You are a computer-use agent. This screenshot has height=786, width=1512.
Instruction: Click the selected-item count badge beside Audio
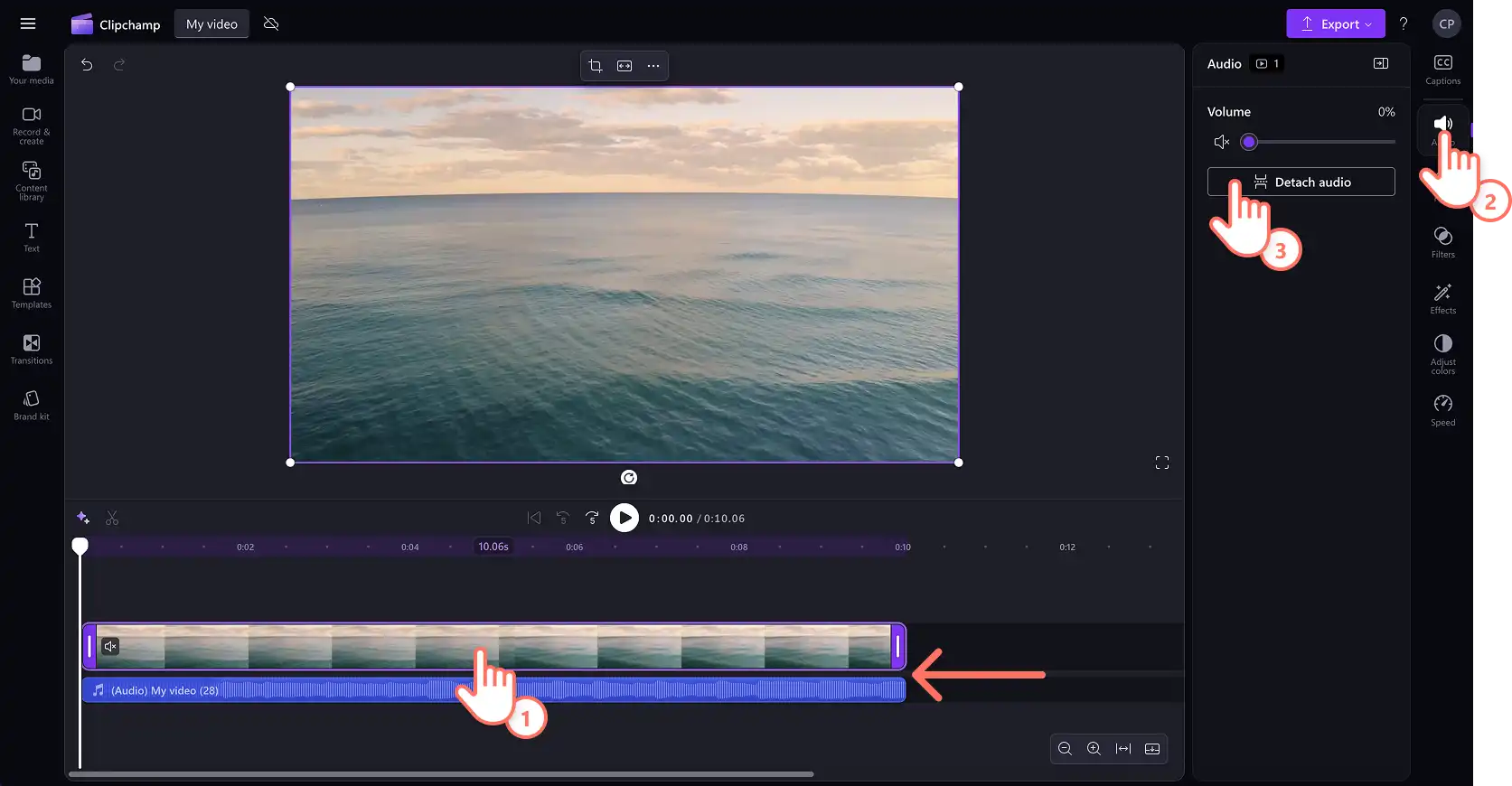[x=1268, y=63]
